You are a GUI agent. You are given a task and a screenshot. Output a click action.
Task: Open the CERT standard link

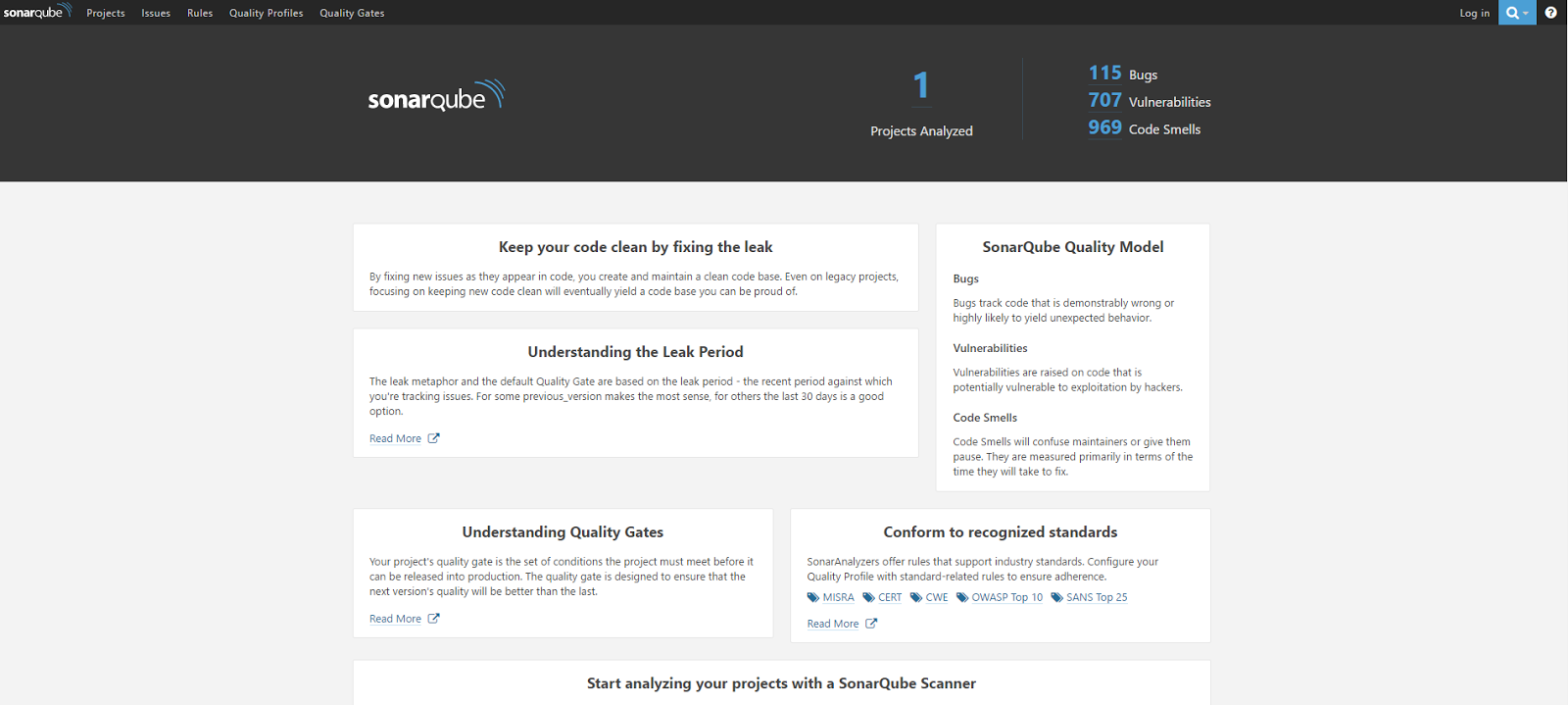click(890, 597)
